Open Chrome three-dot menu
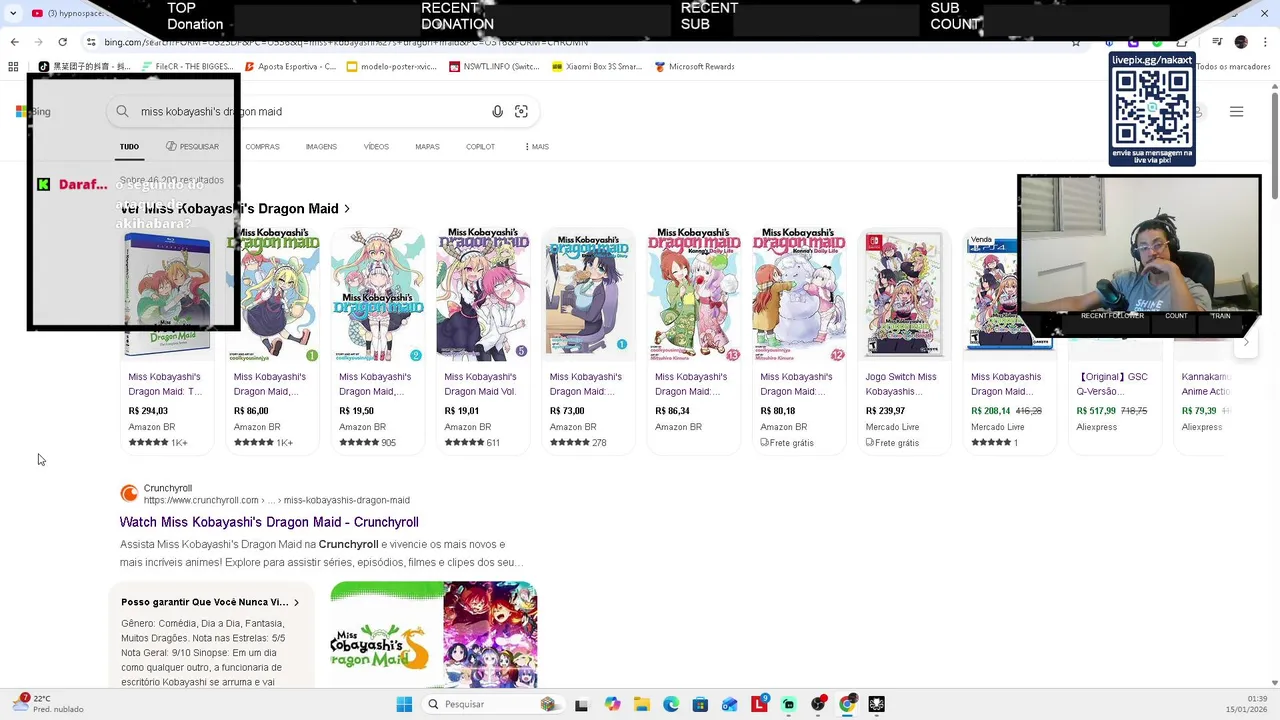Image resolution: width=1280 pixels, height=720 pixels. click(1265, 42)
